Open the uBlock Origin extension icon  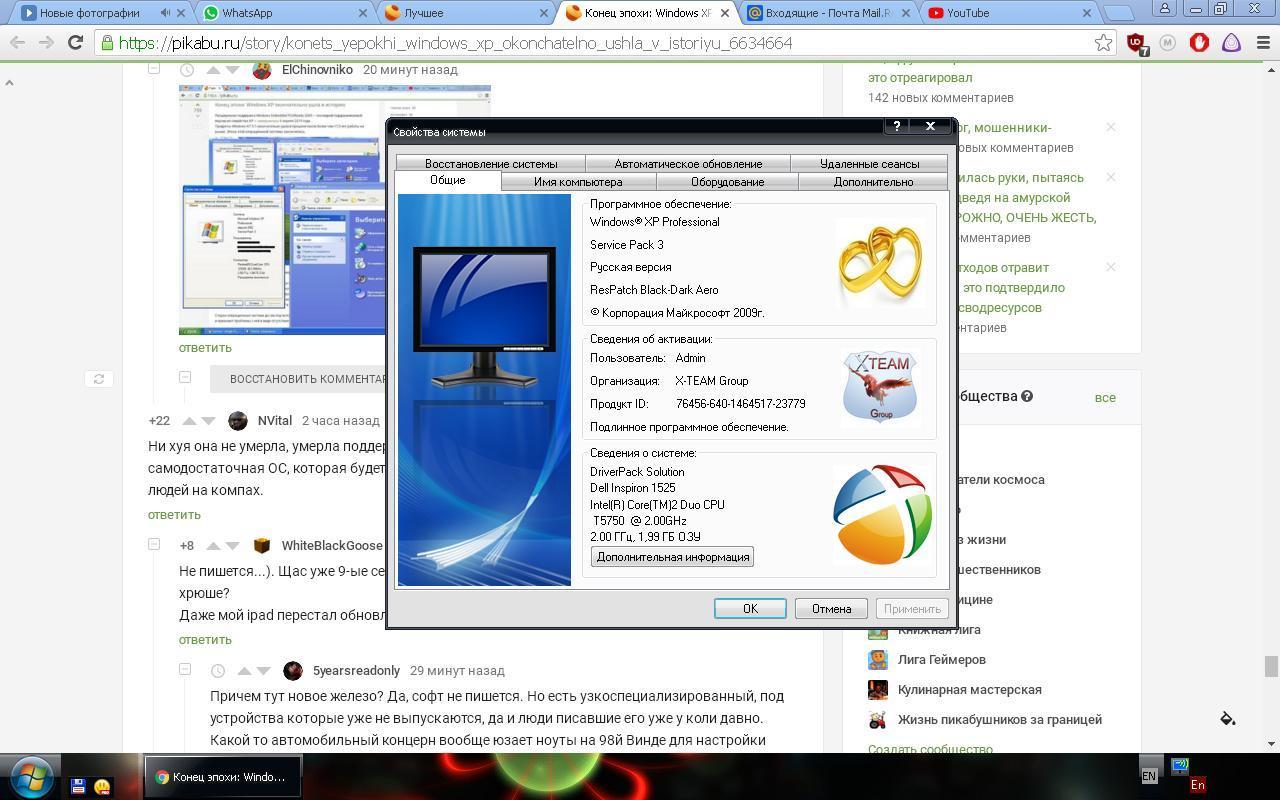pyautogui.click(x=1137, y=43)
